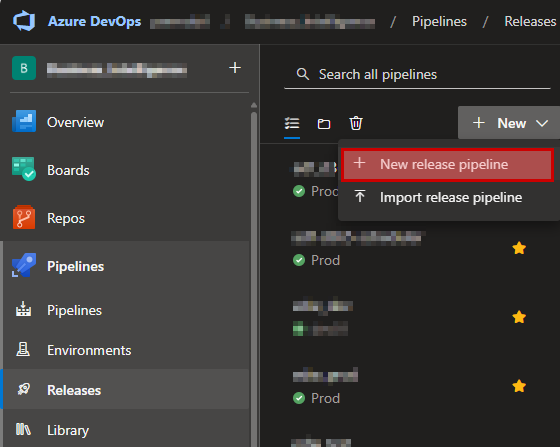Click fourth pipeline's green Prod check icon

pos(299,398)
